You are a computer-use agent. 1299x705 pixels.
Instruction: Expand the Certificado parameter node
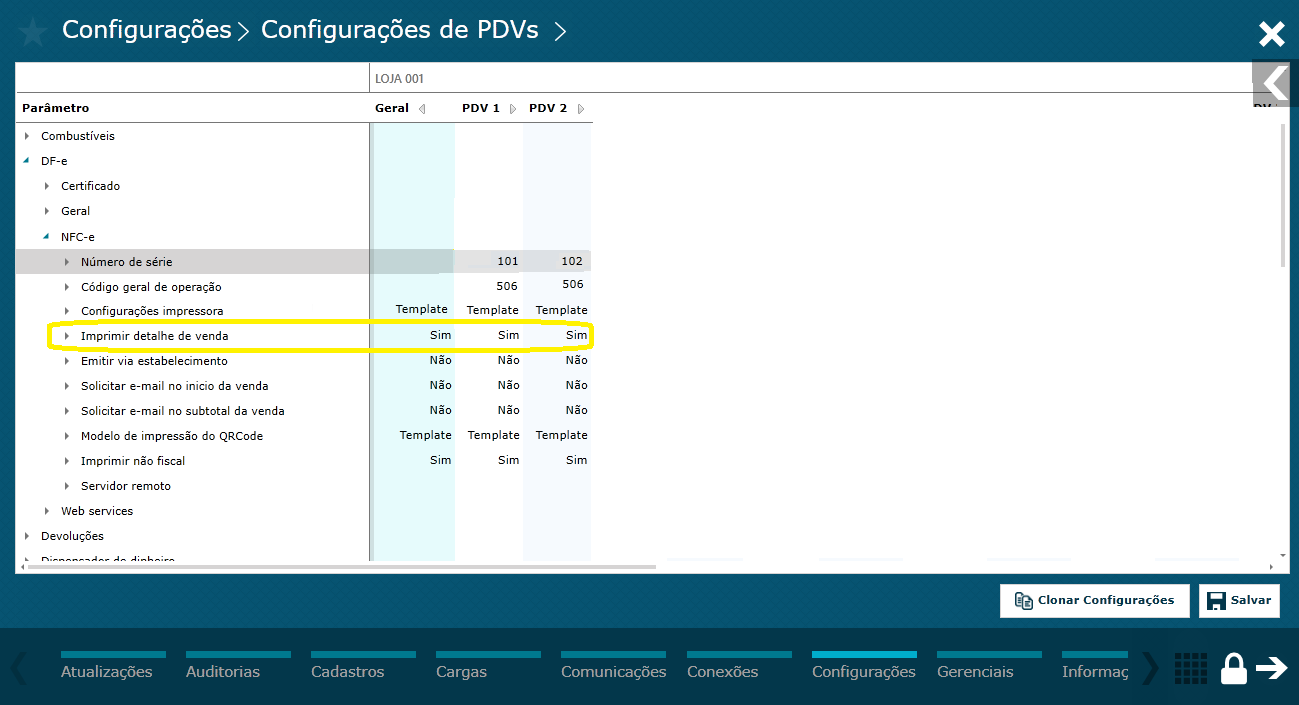(48, 185)
